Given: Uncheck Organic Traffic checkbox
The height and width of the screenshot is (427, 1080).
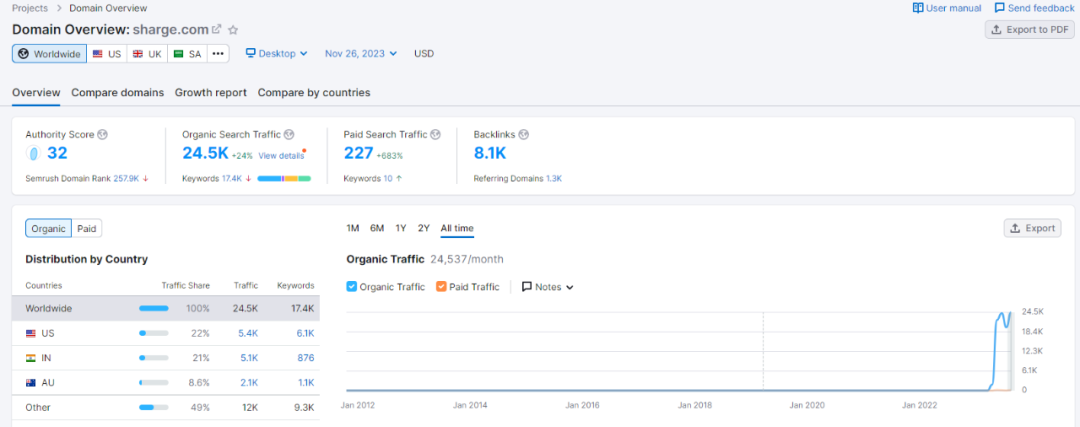Looking at the screenshot, I should pos(352,287).
